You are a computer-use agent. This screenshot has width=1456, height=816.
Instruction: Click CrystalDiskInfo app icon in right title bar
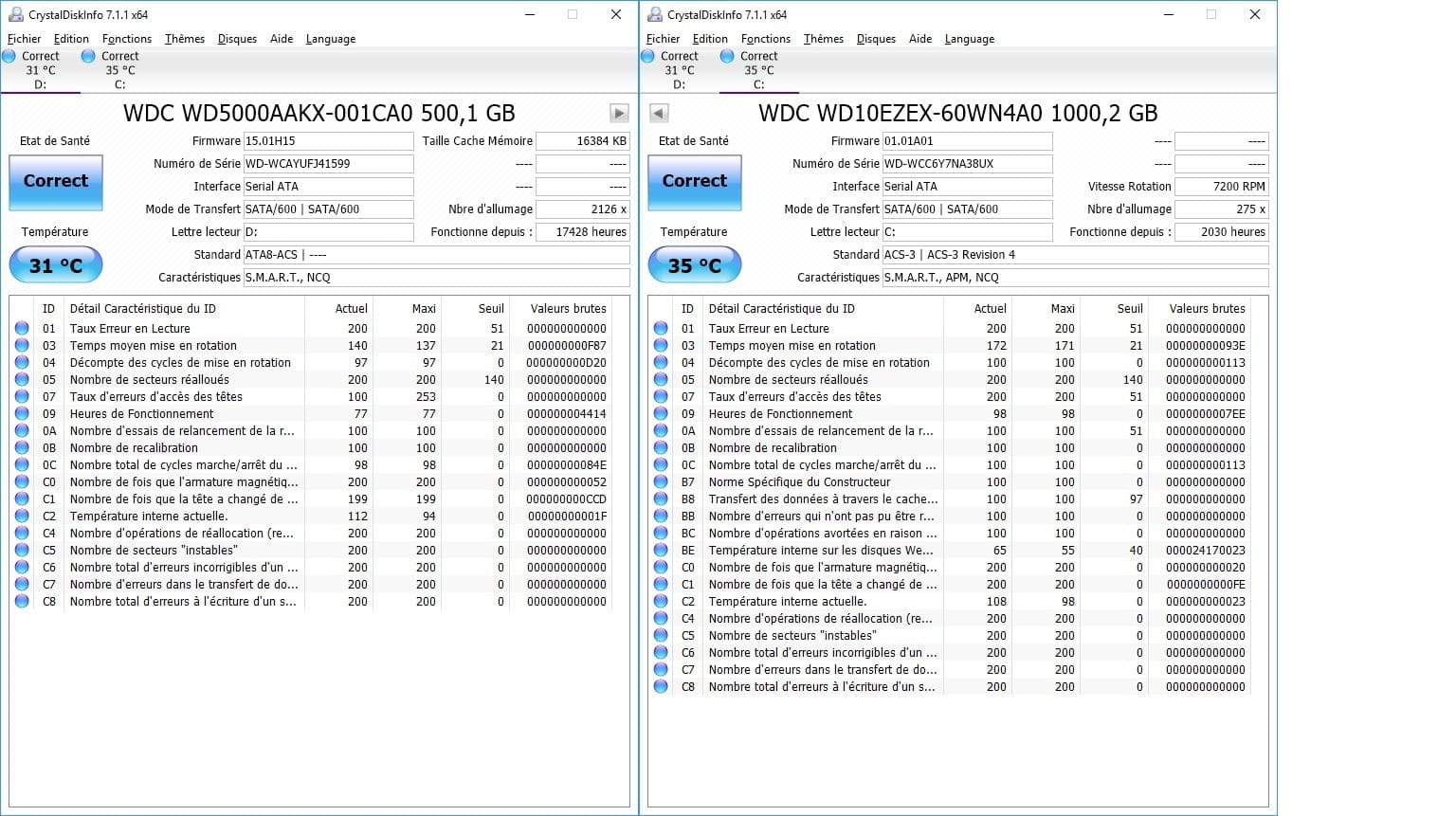655,14
